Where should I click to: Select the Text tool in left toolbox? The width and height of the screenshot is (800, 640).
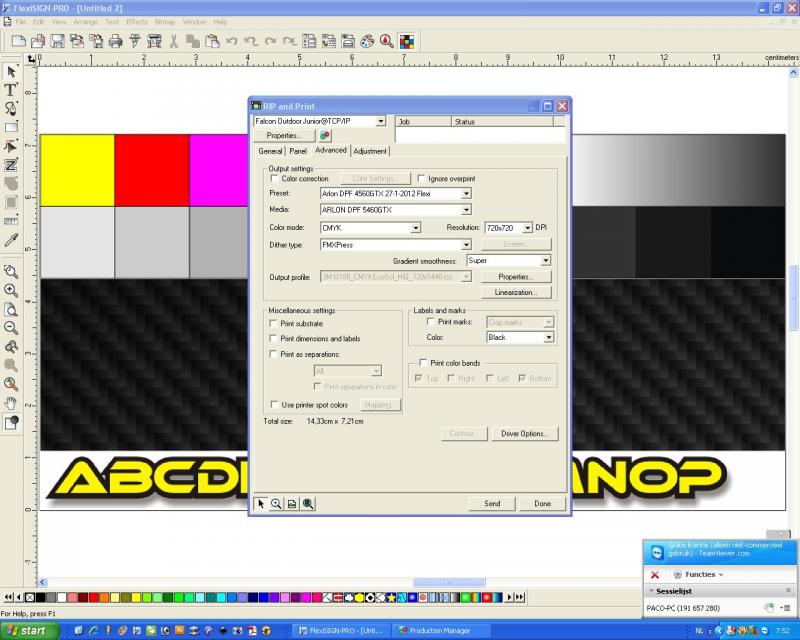click(10, 90)
